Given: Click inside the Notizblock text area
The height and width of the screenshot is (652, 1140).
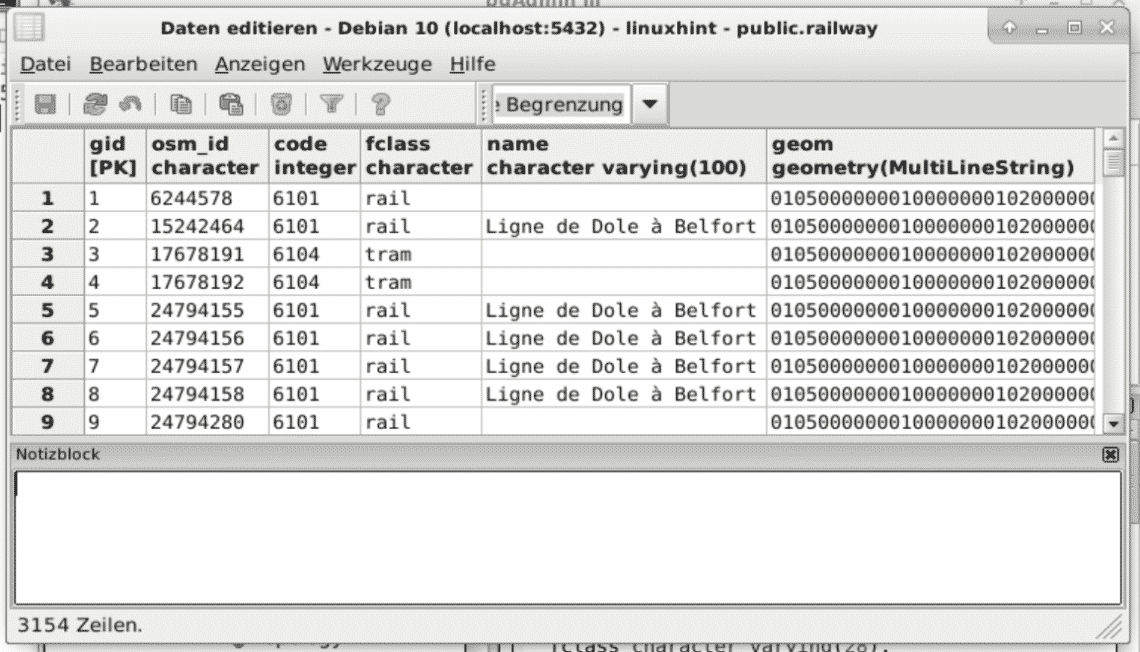Looking at the screenshot, I should point(568,537).
